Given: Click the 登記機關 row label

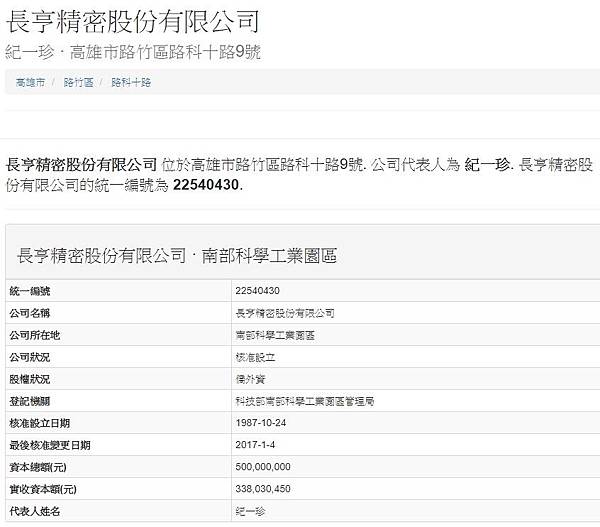Looking at the screenshot, I should pyautogui.click(x=29, y=401).
